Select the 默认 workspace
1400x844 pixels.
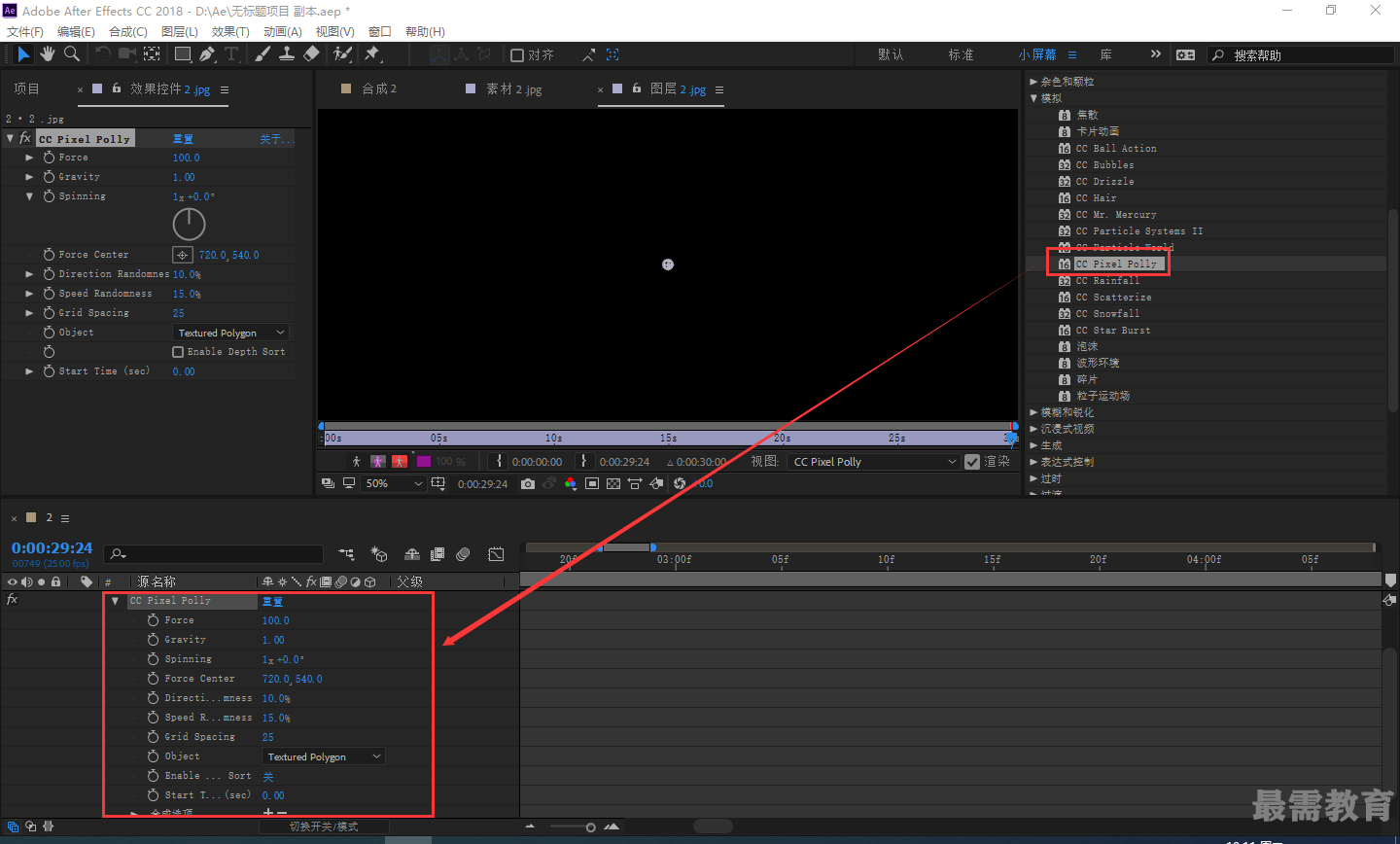point(891,54)
